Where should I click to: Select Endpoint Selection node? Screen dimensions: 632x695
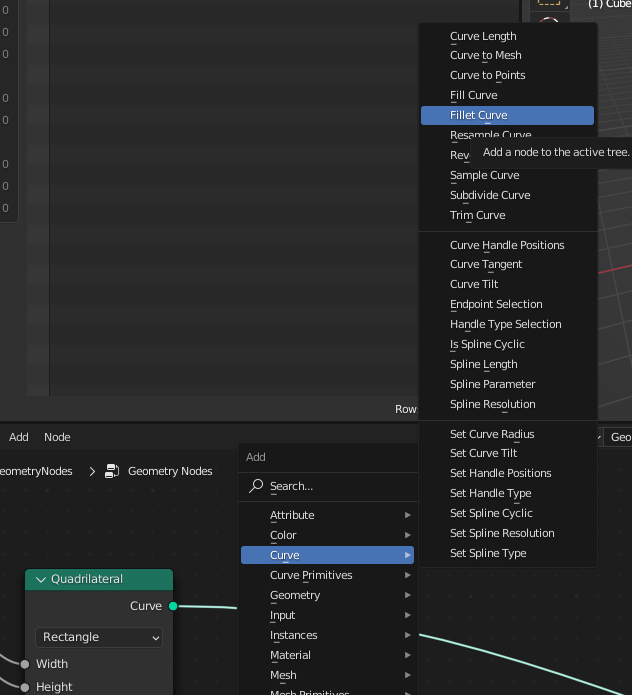[507, 304]
